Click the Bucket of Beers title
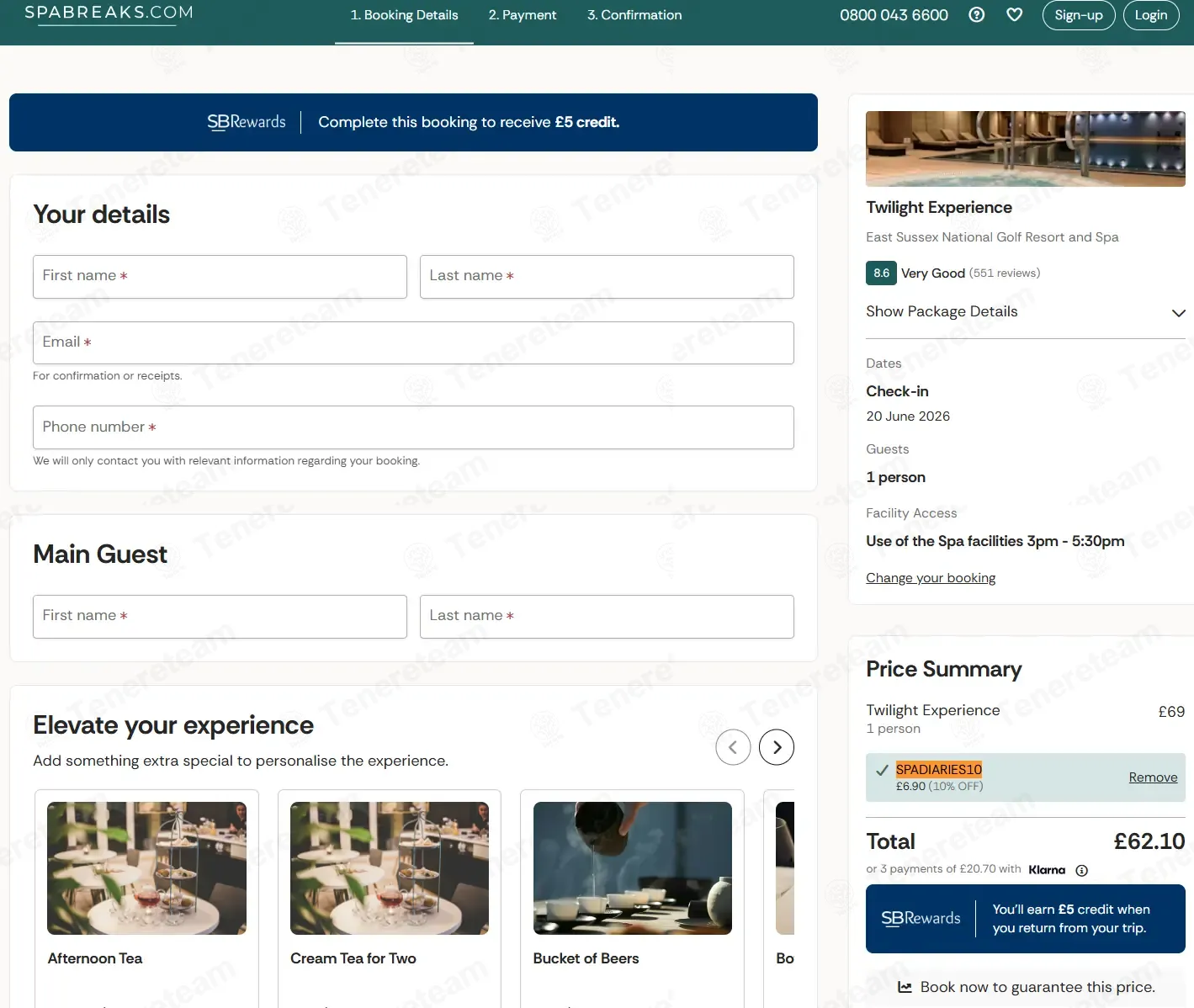1194x1008 pixels. pyautogui.click(x=586, y=958)
